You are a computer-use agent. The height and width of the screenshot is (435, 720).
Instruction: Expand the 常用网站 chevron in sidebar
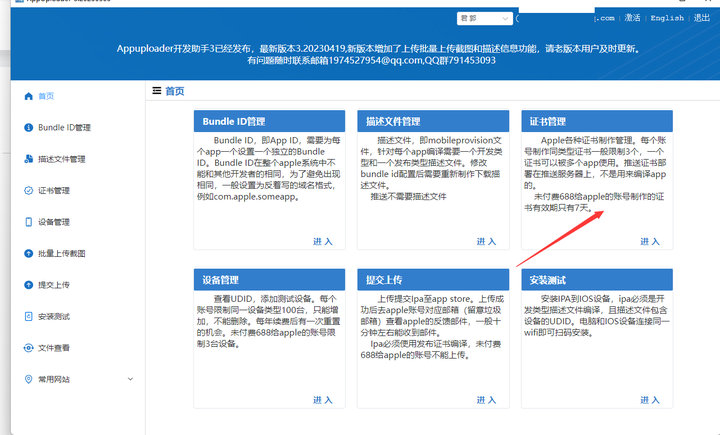[130, 379]
